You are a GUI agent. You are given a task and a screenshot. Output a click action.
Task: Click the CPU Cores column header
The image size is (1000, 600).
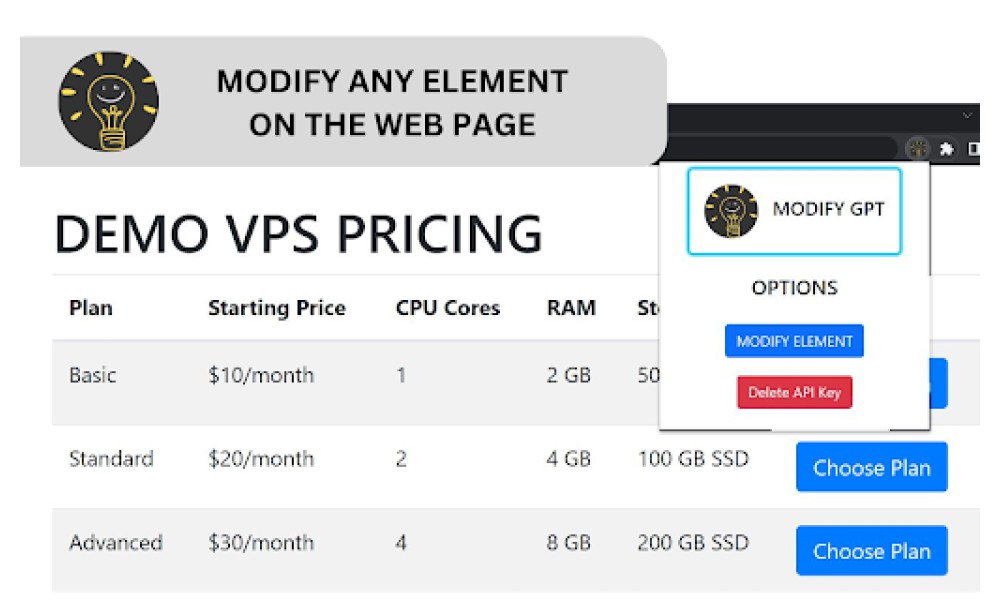pyautogui.click(x=448, y=308)
